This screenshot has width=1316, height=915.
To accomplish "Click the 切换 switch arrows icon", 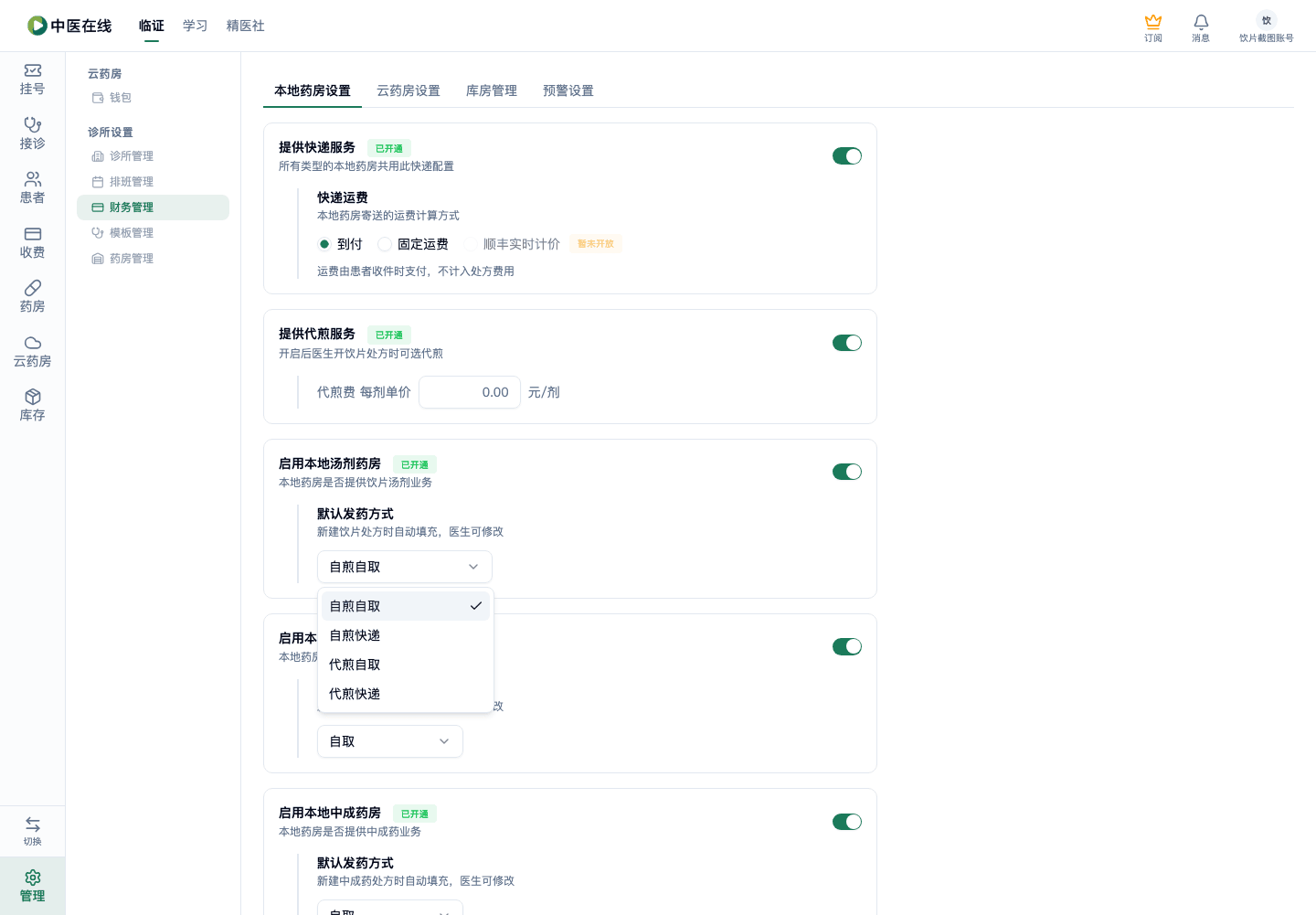I will (x=33, y=825).
